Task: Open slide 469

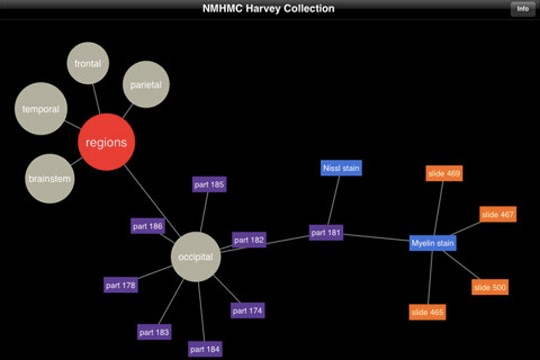Action: (x=444, y=173)
